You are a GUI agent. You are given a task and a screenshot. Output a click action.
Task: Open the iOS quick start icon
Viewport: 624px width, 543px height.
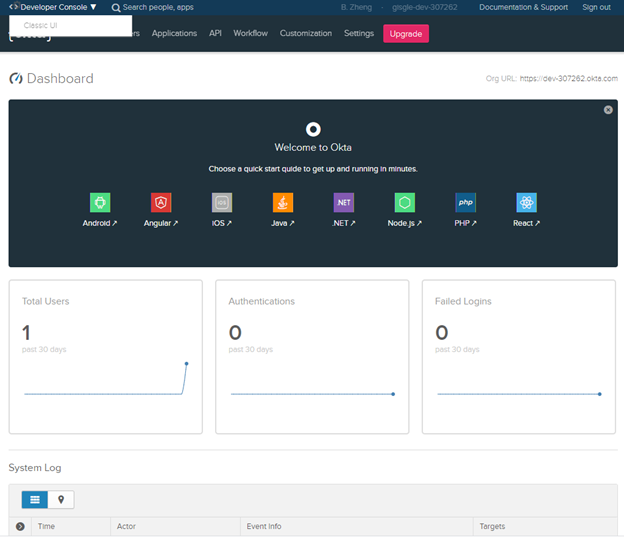(222, 203)
